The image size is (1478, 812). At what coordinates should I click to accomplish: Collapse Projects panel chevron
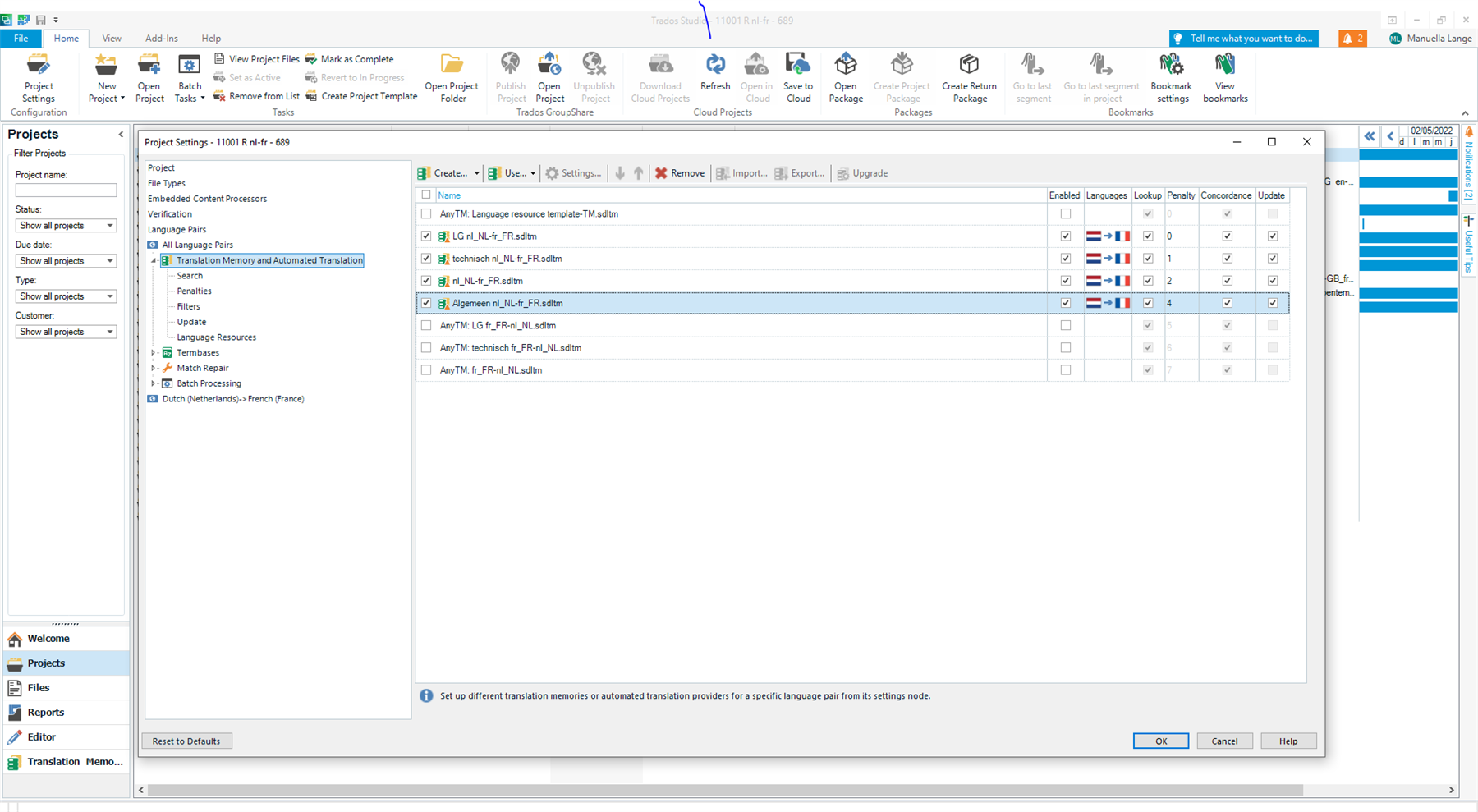[121, 134]
